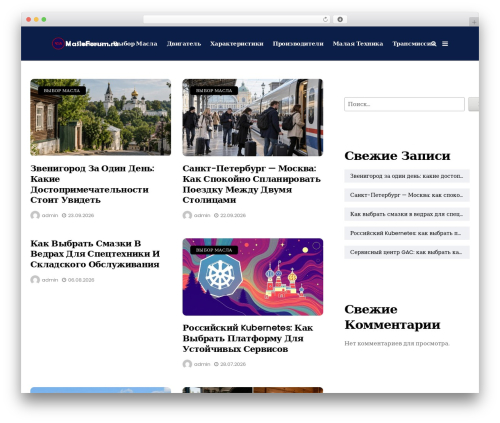The image size is (500, 423).
Task: Click the Поиск search input field
Action: coord(404,104)
